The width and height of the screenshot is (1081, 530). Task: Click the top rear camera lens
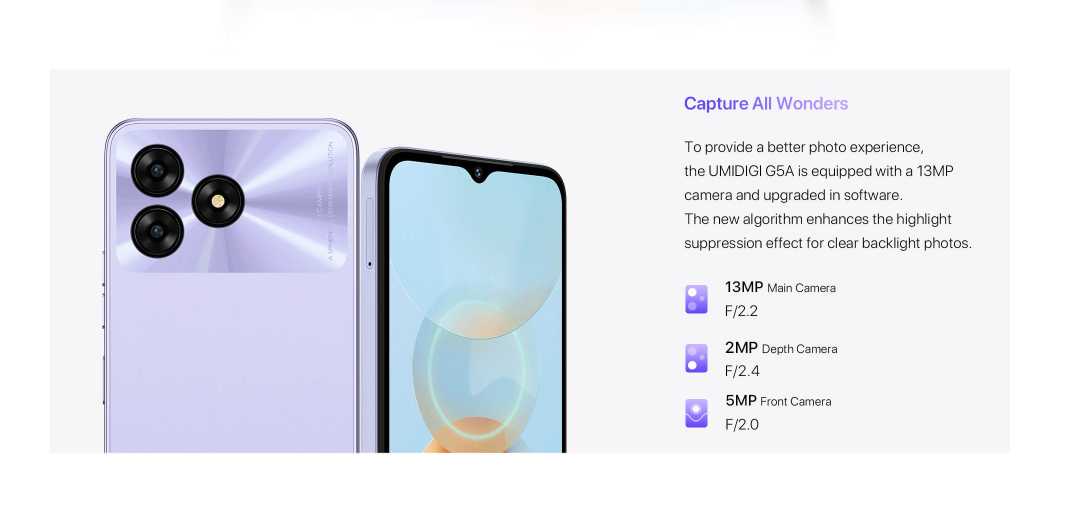pyautogui.click(x=158, y=170)
